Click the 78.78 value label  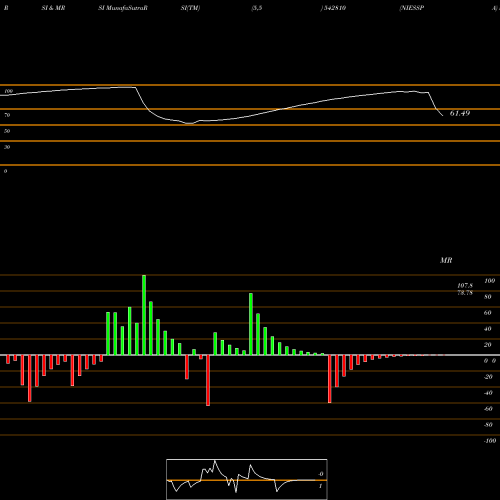click(465, 293)
